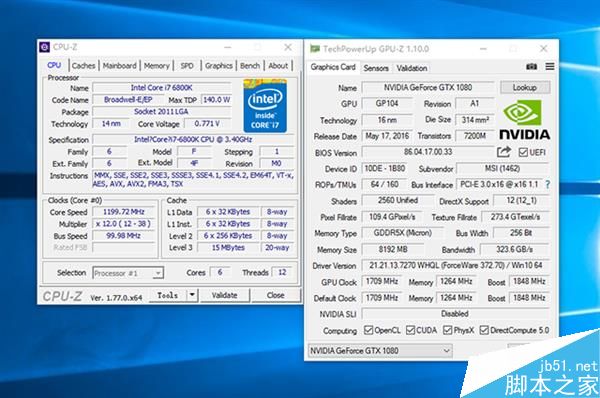Minimize the CPU-Z window

228,47
